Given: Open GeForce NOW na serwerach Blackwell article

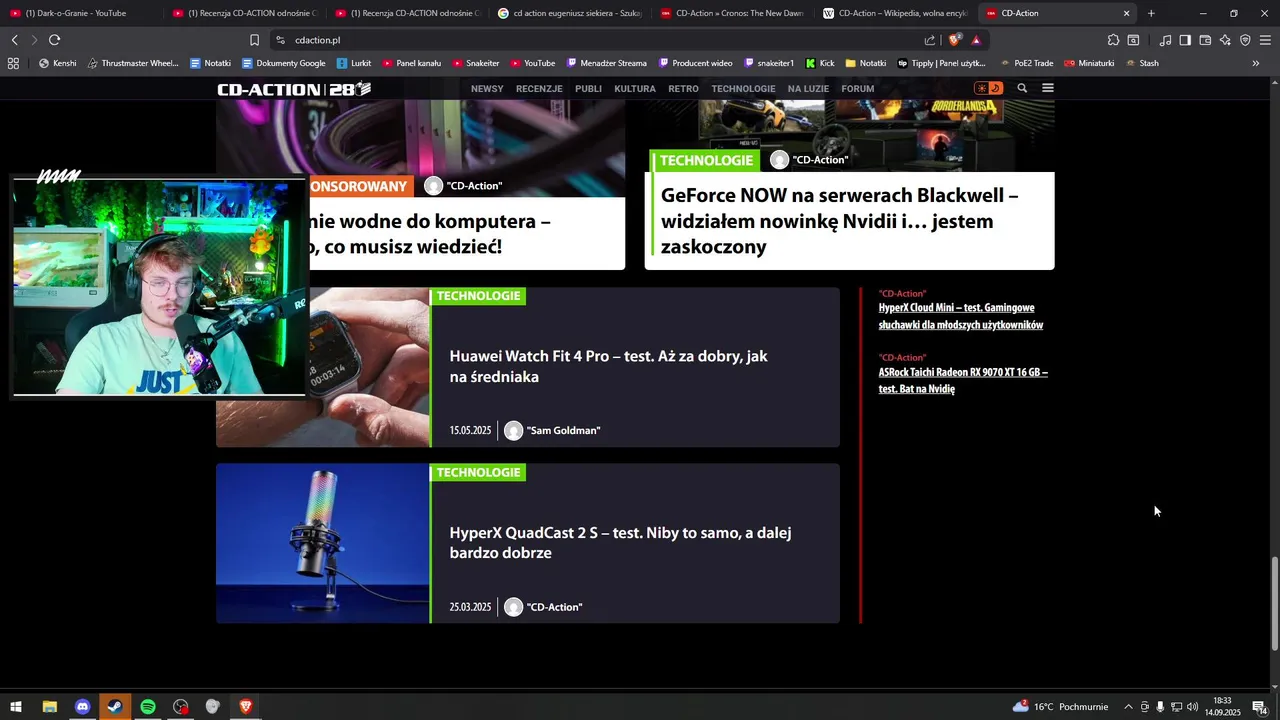Looking at the screenshot, I should (x=839, y=221).
